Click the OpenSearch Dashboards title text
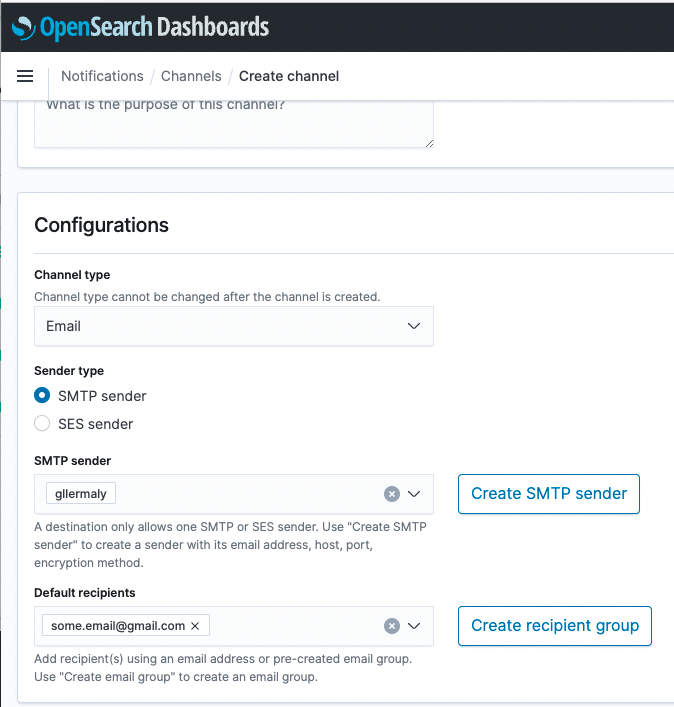Image resolution: width=674 pixels, height=707 pixels. (155, 27)
